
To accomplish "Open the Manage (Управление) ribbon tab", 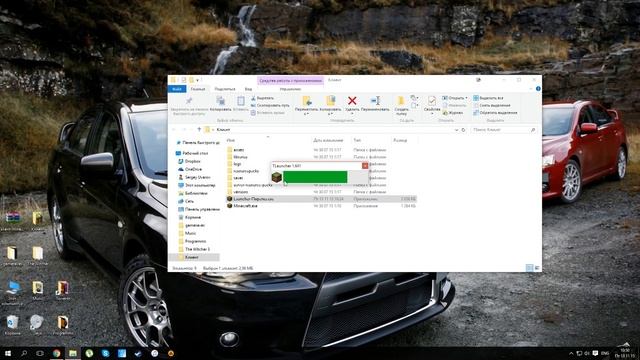I will (x=290, y=89).
